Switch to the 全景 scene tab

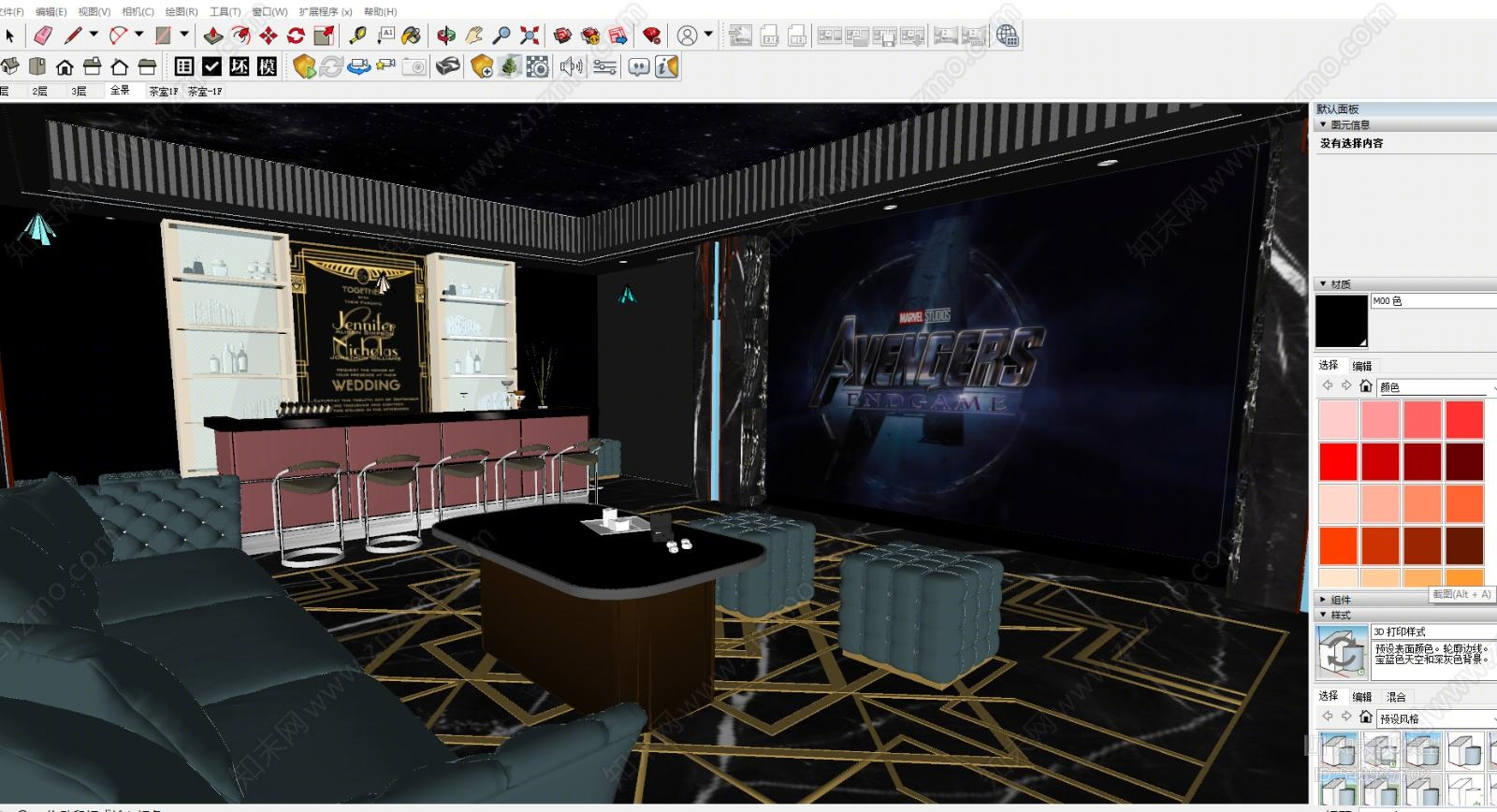(x=120, y=91)
